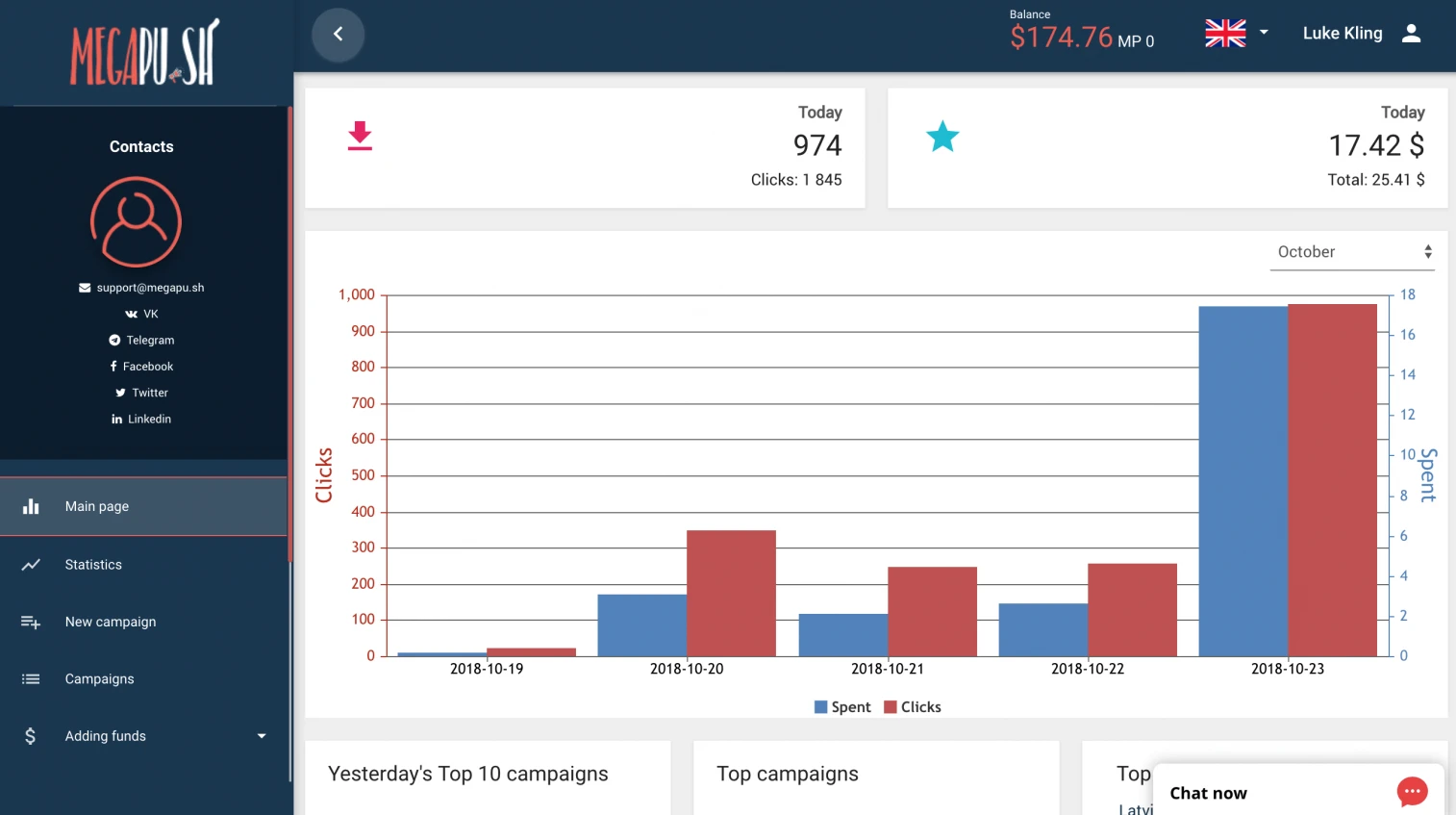Click the MegaPu.sh logo

click(145, 52)
